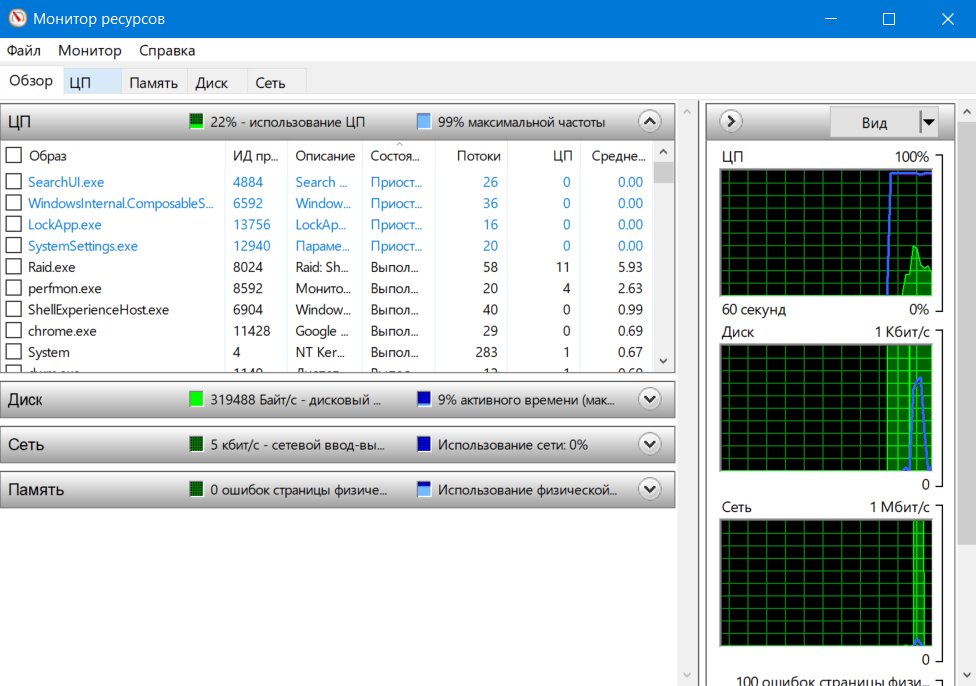The image size is (976, 686).
Task: Check the WindowsInternal.ComposableS... checkbox
Action: pos(14,202)
